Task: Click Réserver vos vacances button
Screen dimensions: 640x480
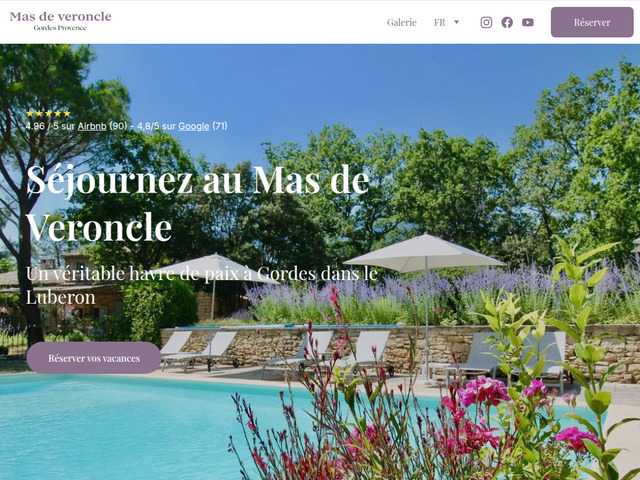Action: [x=93, y=358]
